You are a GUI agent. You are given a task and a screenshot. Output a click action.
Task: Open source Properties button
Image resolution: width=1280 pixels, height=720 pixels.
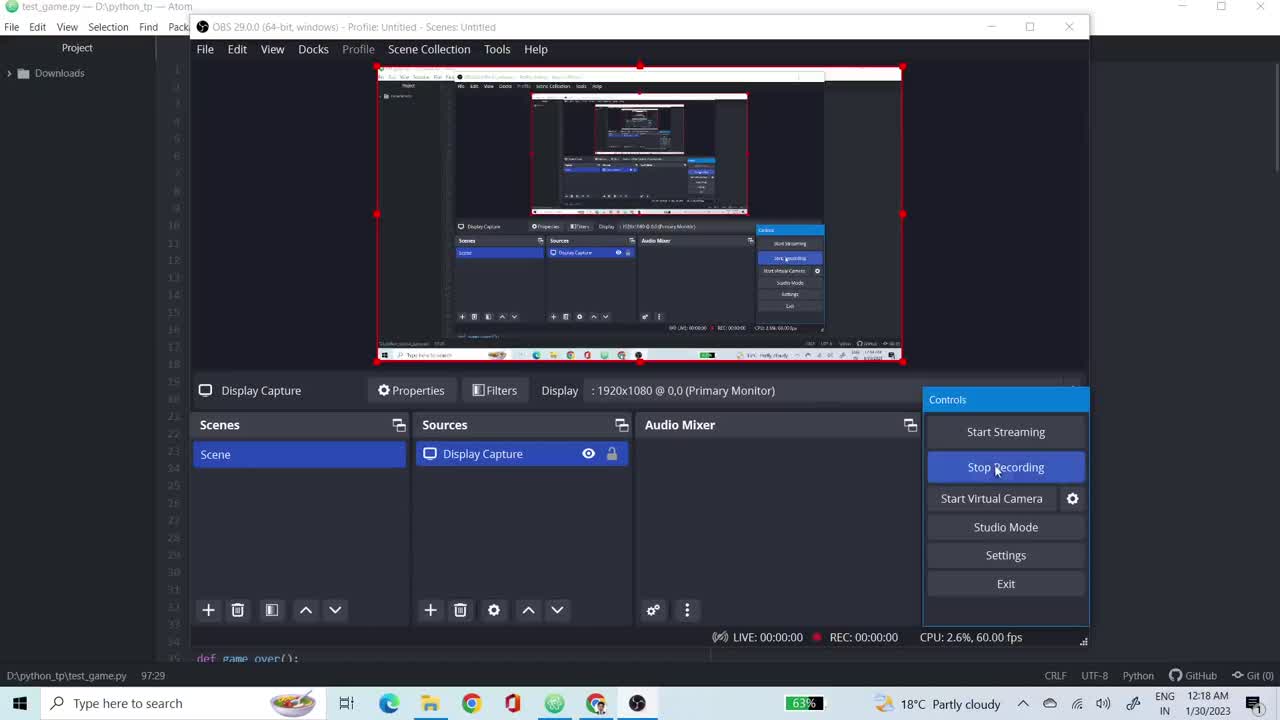411,390
